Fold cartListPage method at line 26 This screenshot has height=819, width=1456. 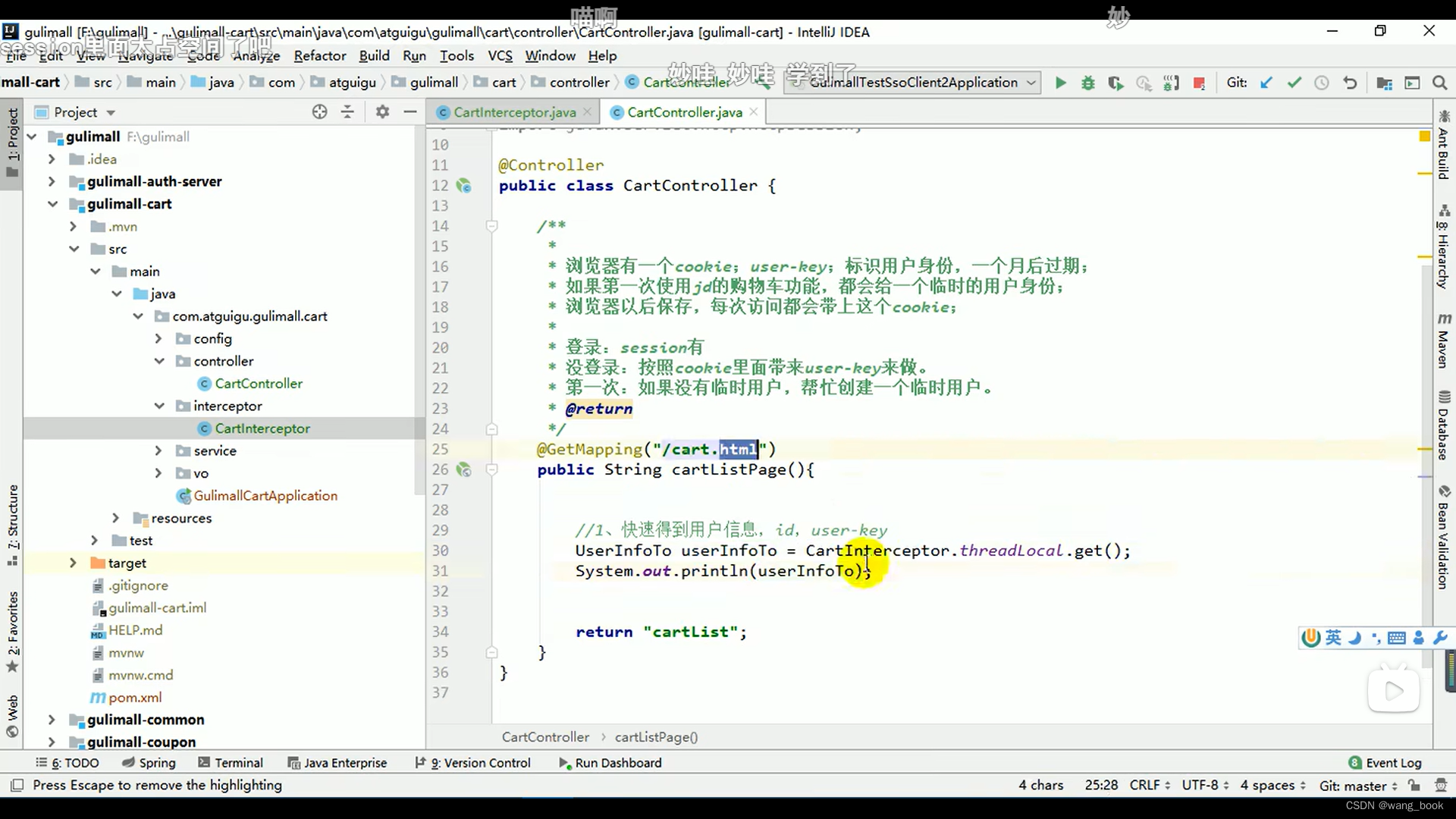click(x=491, y=470)
